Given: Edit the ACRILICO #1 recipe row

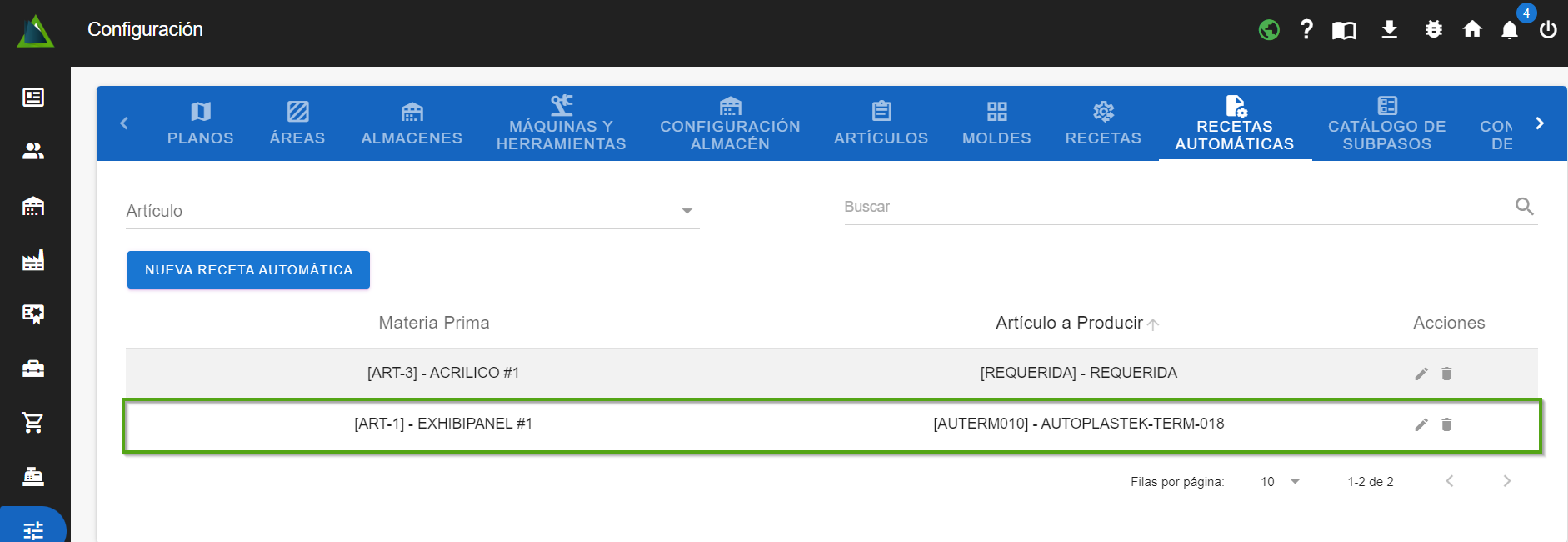Looking at the screenshot, I should [x=1421, y=374].
